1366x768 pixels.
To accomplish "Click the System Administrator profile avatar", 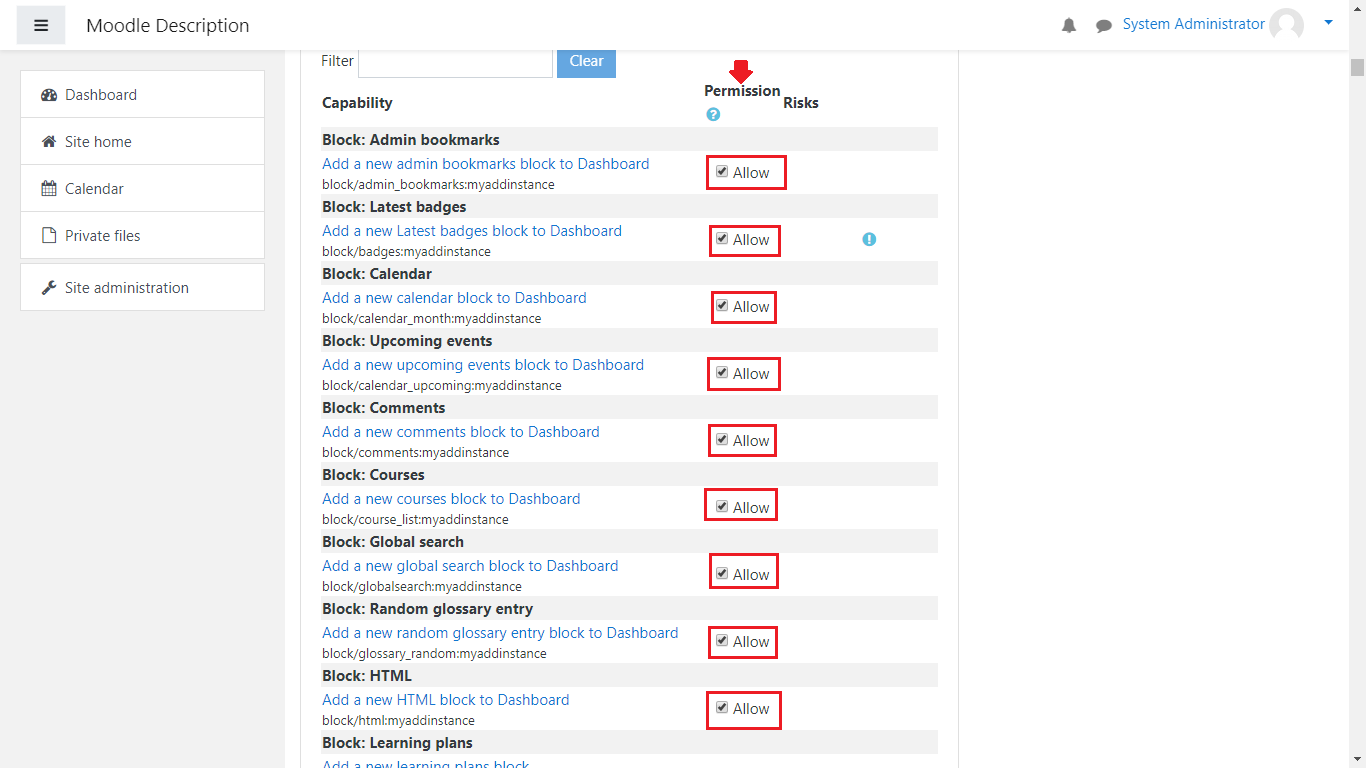I will tap(1286, 25).
